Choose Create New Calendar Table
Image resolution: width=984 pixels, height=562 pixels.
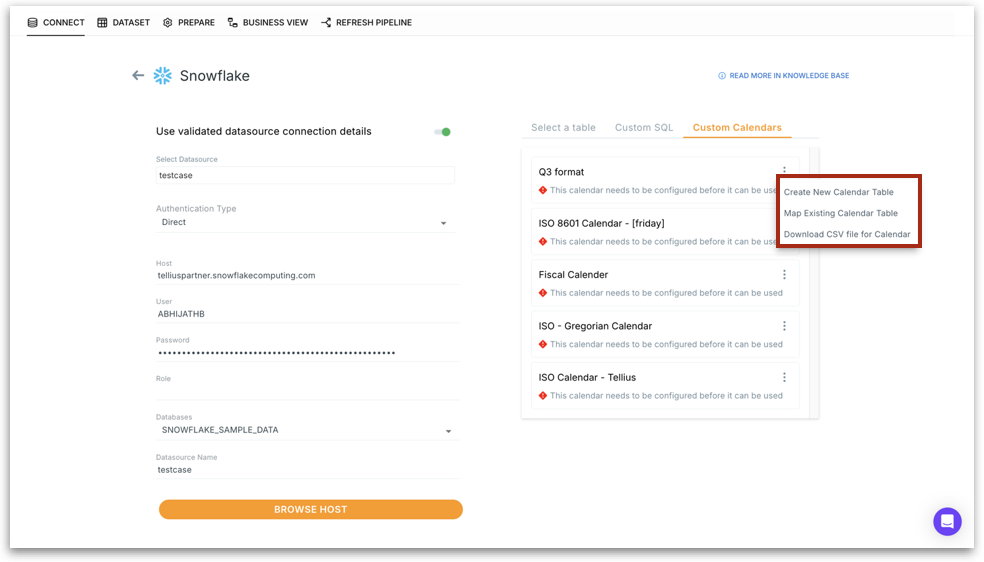tap(838, 192)
